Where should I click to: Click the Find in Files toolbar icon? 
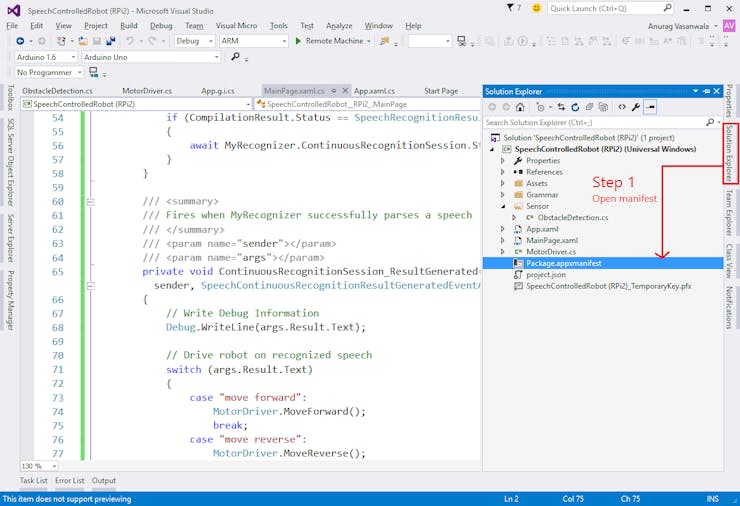click(385, 41)
